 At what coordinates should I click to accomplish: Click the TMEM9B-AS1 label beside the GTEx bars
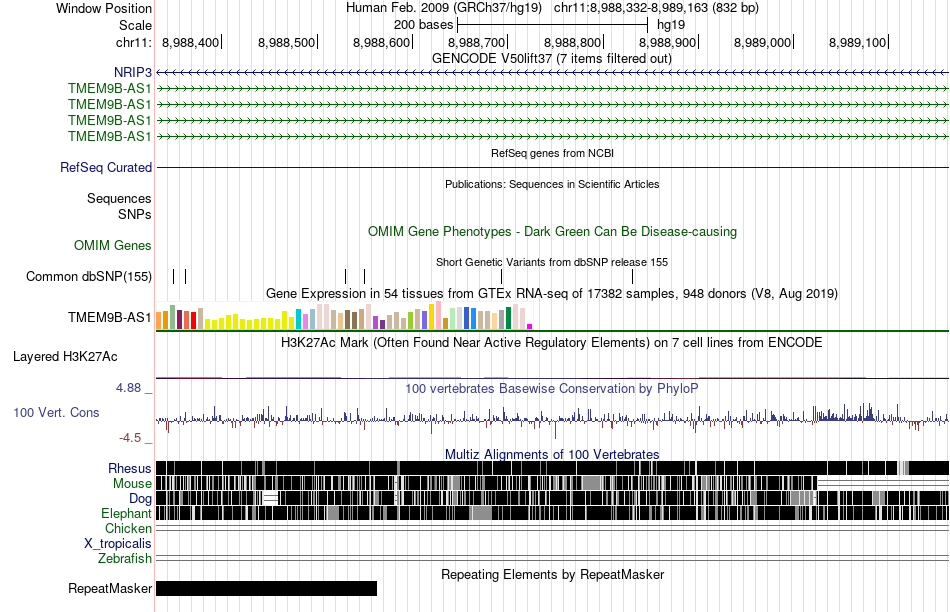110,318
